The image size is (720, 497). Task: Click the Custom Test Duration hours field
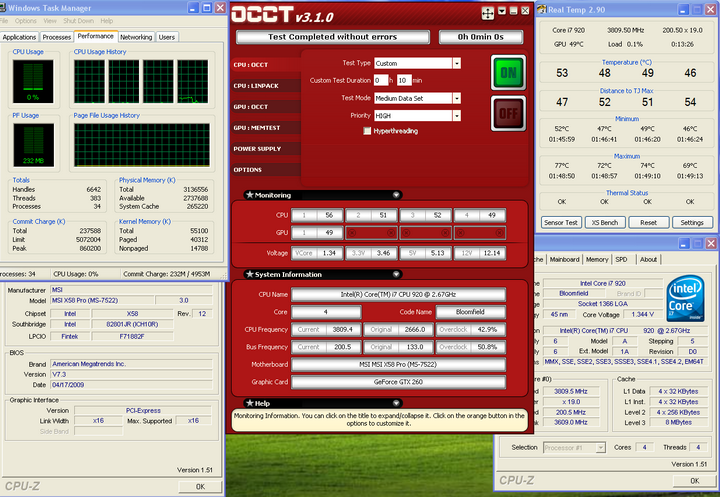[x=381, y=80]
